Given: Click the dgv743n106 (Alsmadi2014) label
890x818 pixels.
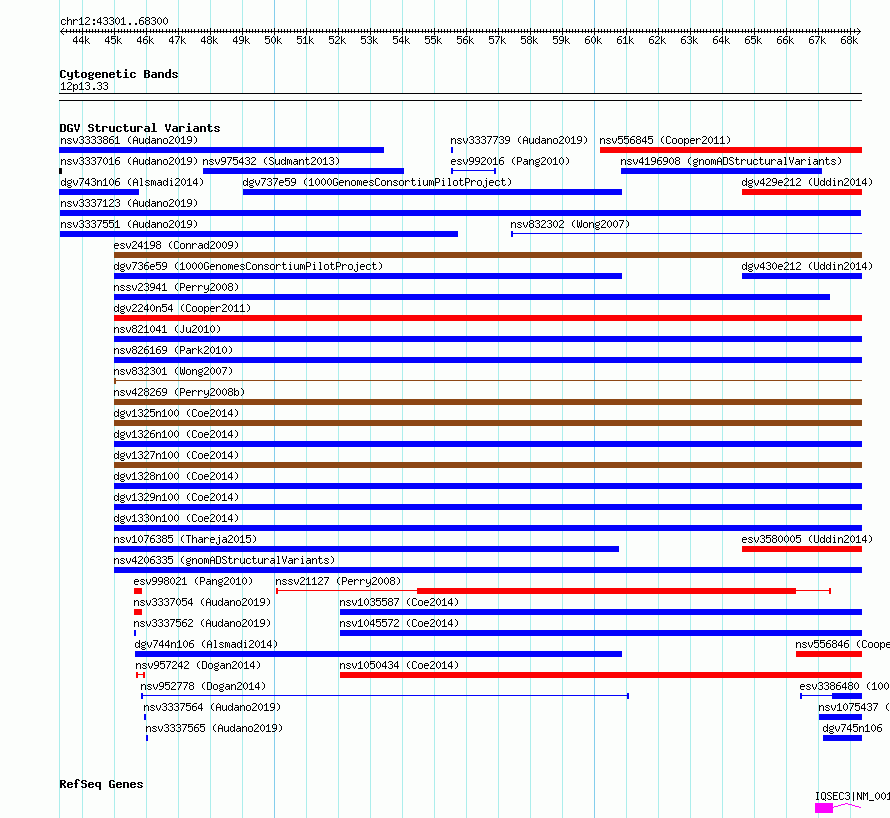Looking at the screenshot, I should (x=132, y=182).
